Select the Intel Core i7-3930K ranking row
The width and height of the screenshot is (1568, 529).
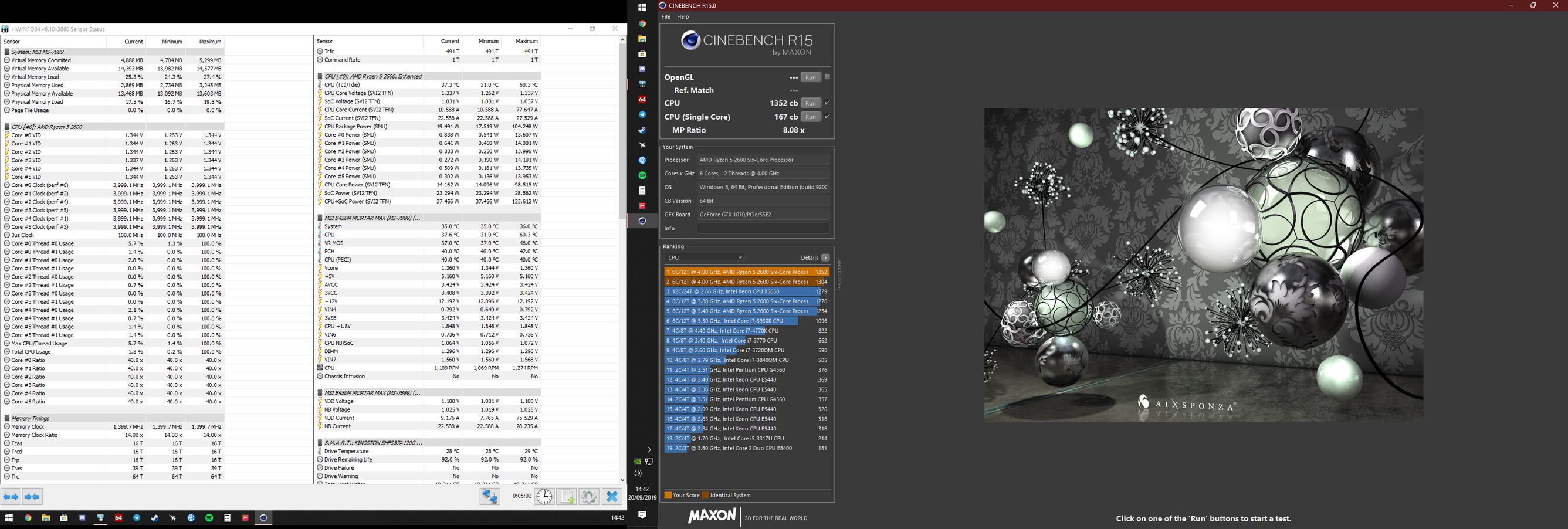747,321
